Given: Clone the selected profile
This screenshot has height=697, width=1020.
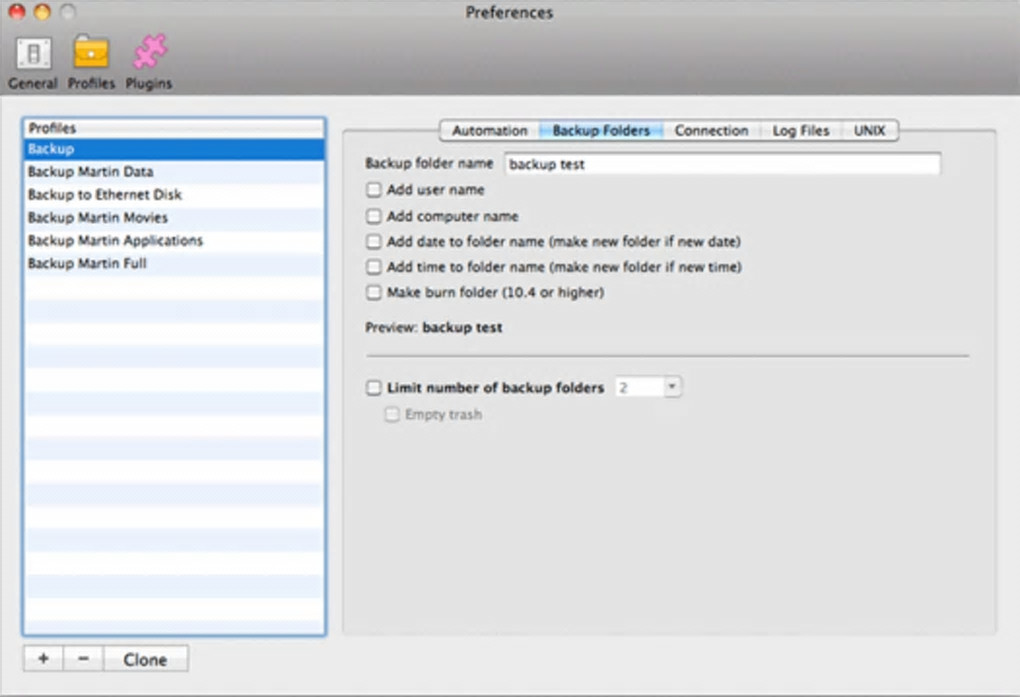Looking at the screenshot, I should click(146, 659).
